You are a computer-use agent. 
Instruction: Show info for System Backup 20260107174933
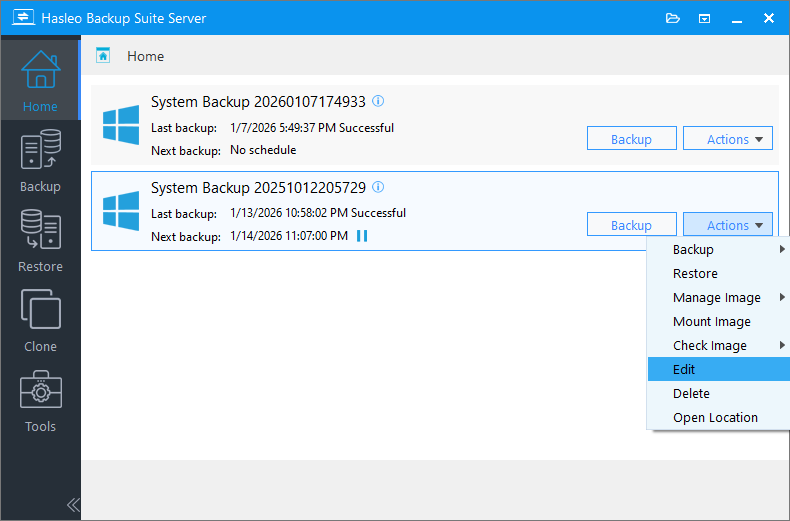coord(378,101)
